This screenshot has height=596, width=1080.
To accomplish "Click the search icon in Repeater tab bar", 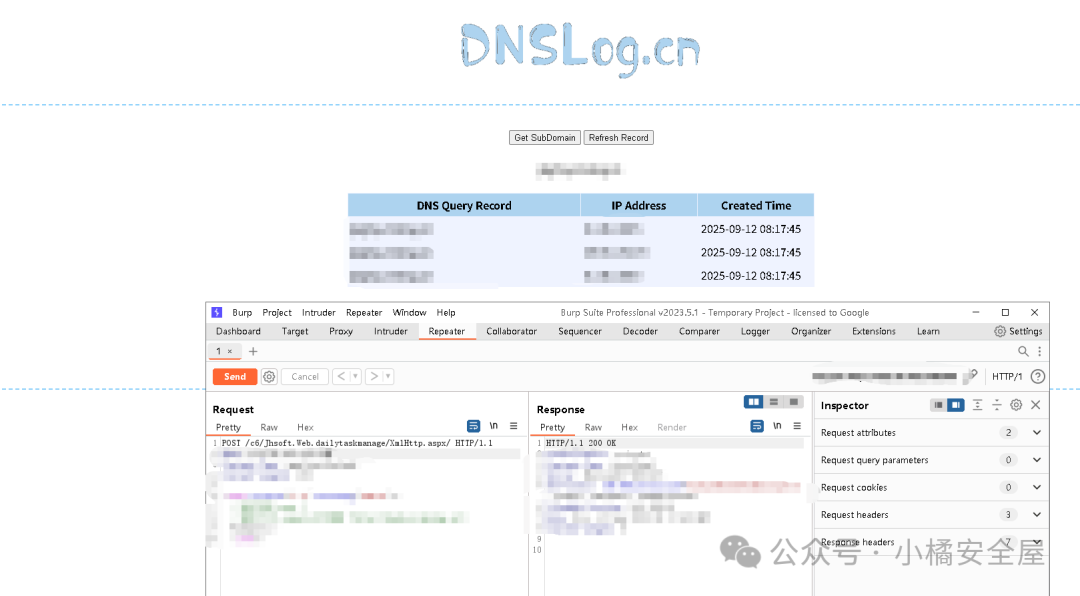I will pyautogui.click(x=1023, y=351).
